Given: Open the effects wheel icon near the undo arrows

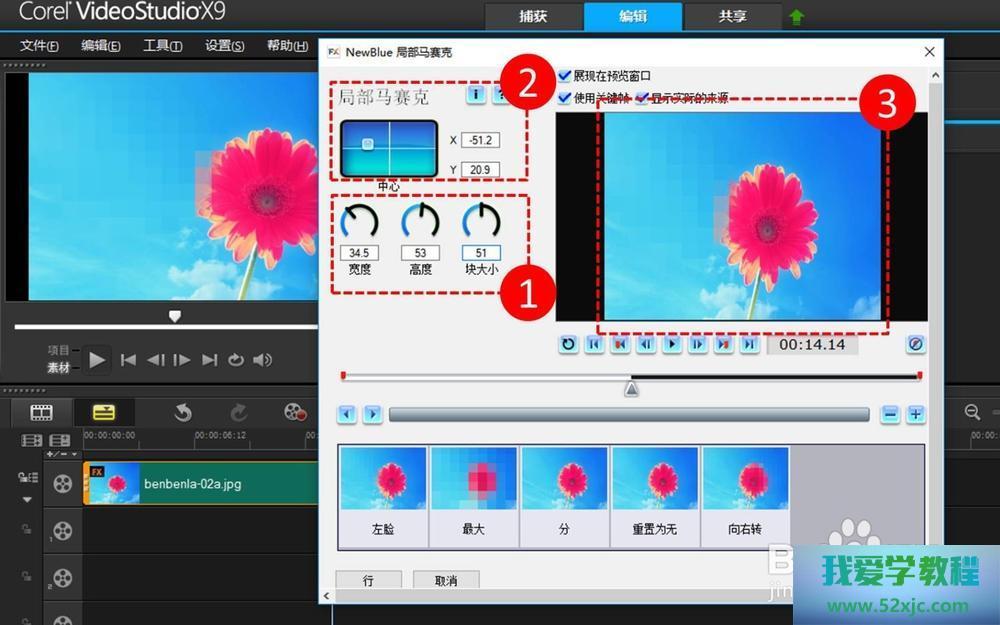Looking at the screenshot, I should [x=295, y=411].
